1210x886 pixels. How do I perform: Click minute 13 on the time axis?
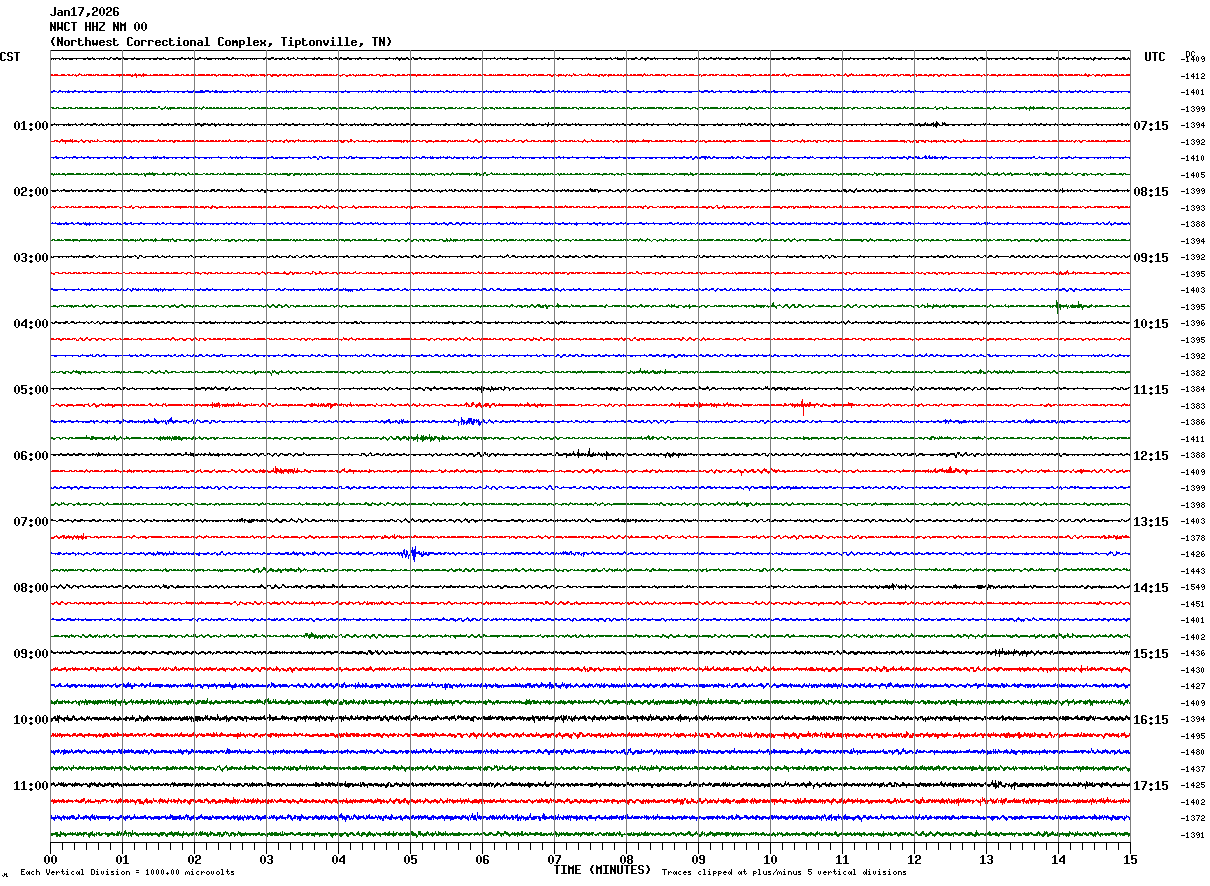tap(986, 859)
